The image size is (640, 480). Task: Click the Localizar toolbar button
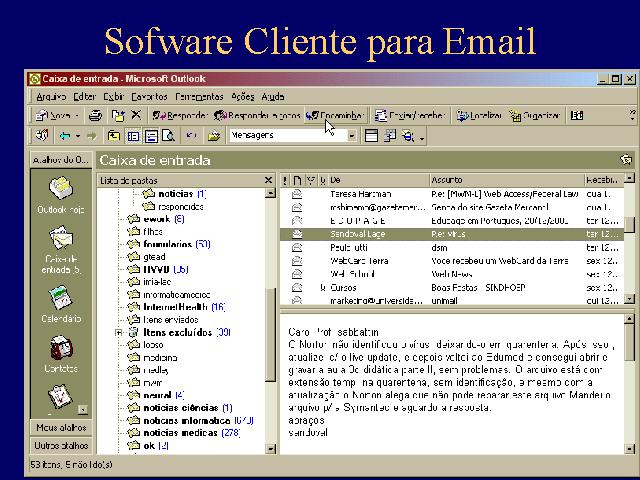click(479, 116)
